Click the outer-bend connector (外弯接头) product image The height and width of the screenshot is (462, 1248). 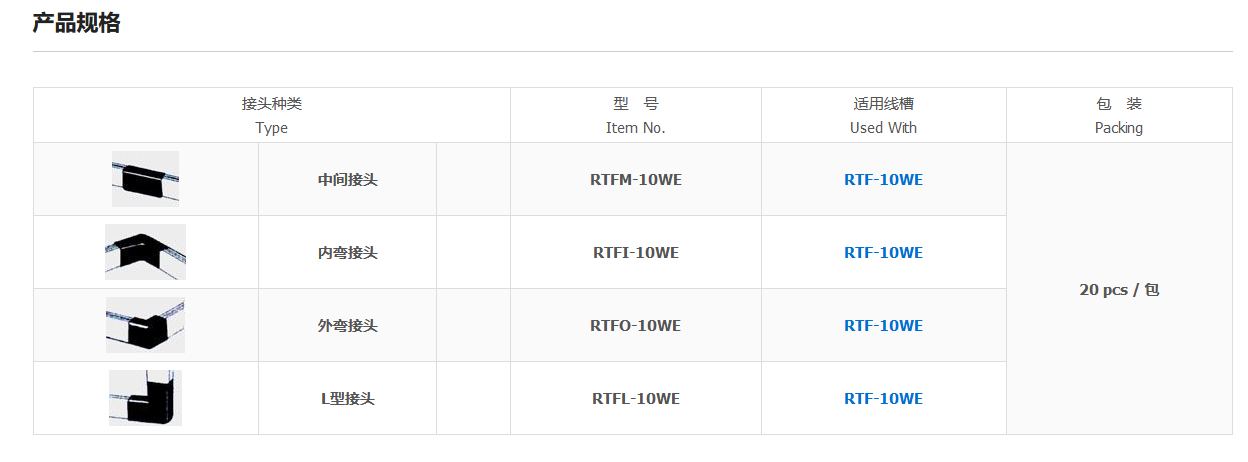coord(145,325)
